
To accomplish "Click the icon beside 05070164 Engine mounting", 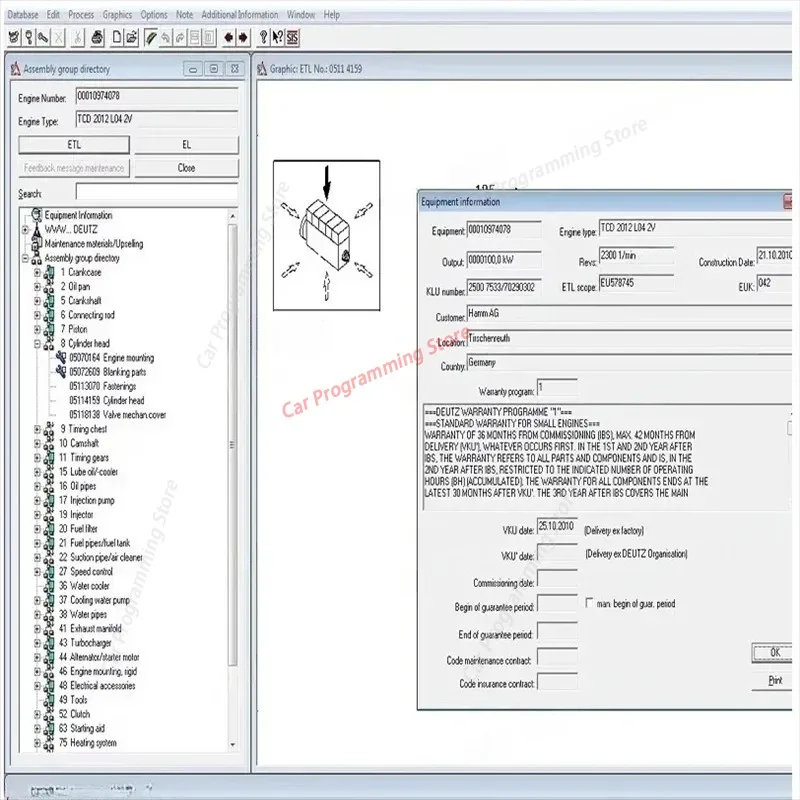I will pos(61,357).
